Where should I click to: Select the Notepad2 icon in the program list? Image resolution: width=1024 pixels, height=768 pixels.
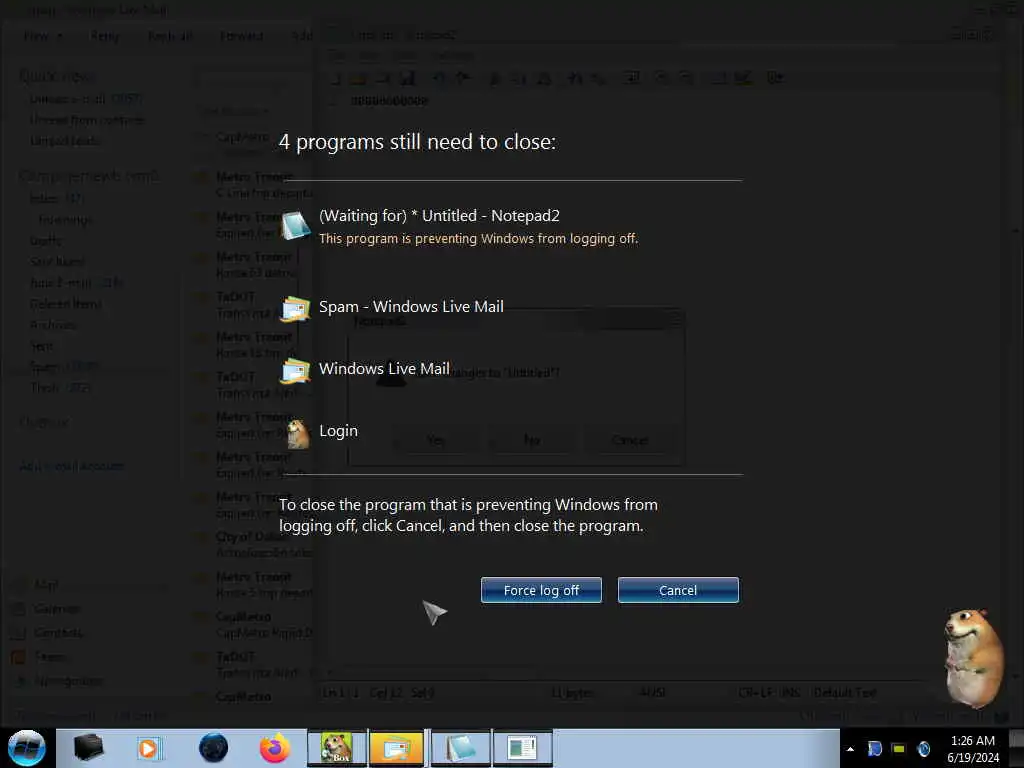click(x=296, y=225)
